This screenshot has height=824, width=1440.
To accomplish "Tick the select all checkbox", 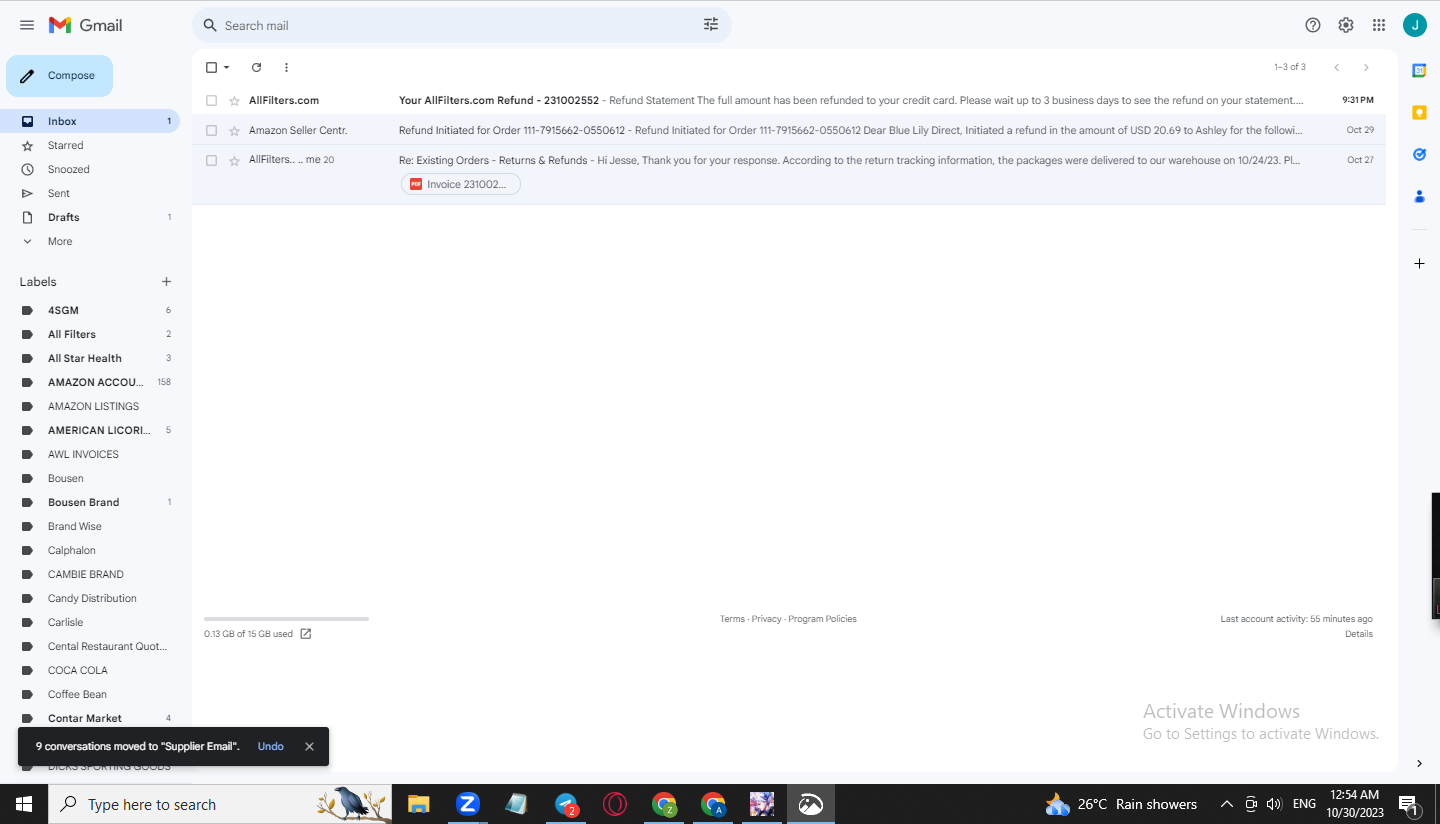I will [211, 67].
